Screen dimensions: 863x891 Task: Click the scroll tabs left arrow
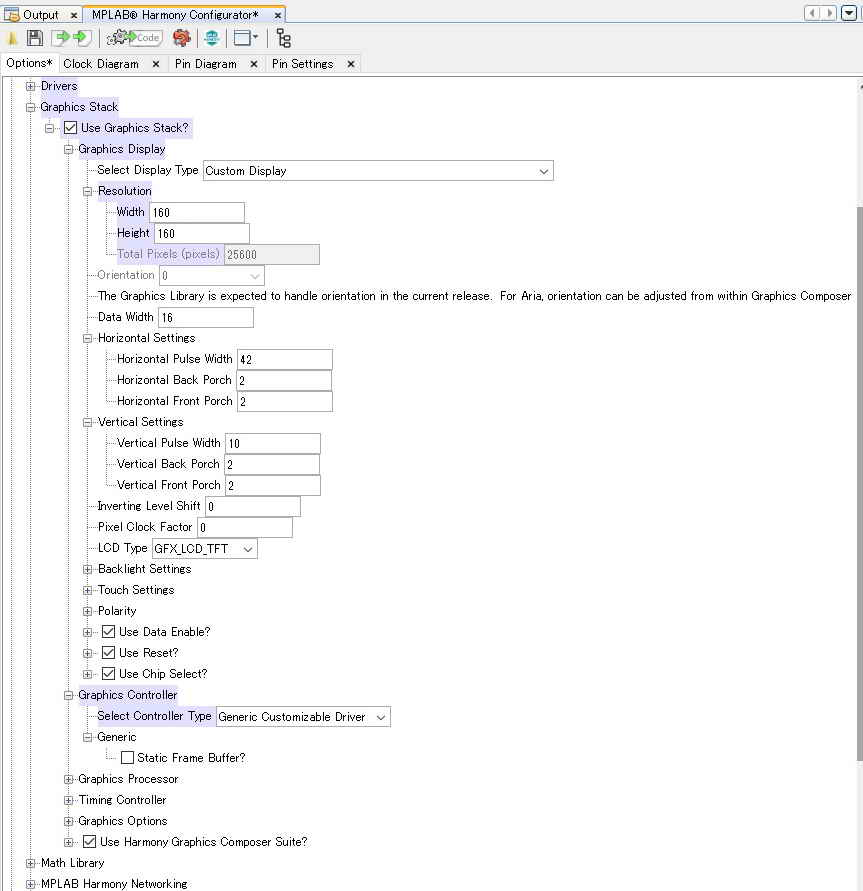812,13
